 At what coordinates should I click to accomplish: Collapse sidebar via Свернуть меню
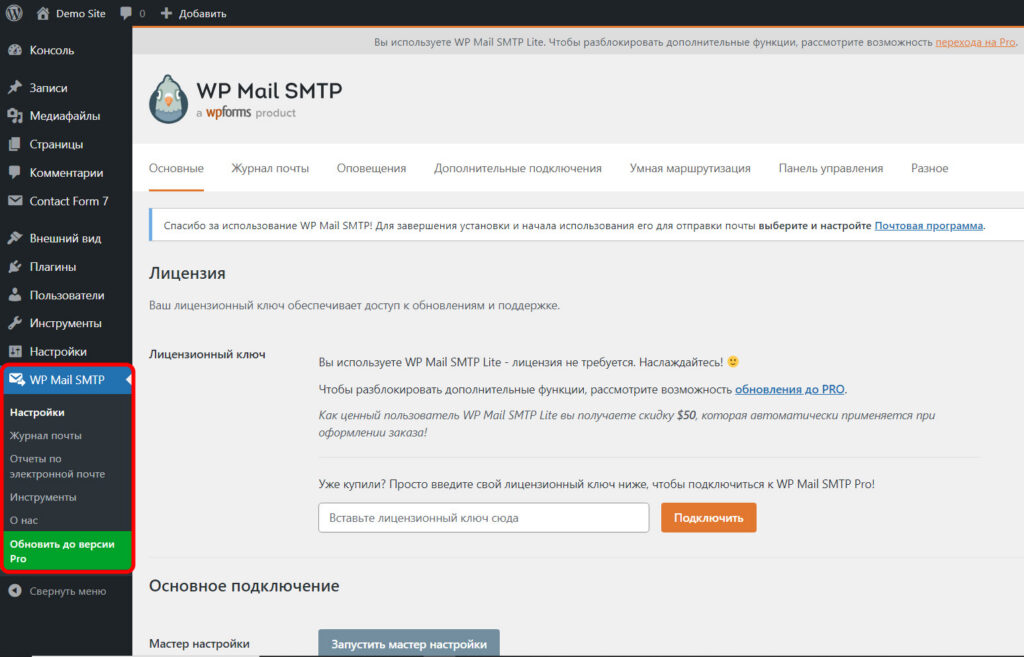click(x=67, y=591)
